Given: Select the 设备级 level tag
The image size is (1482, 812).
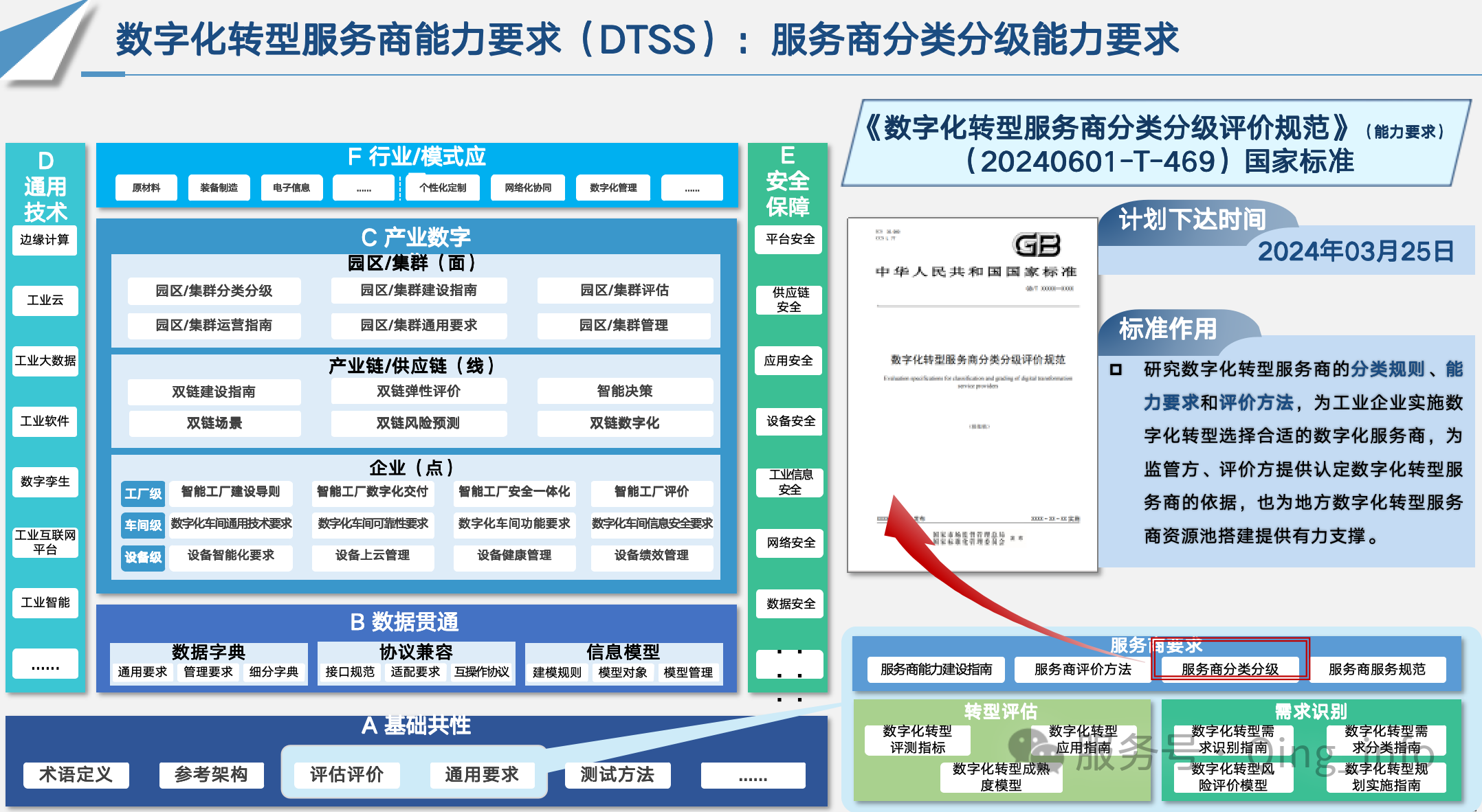Looking at the screenshot, I should (143, 556).
